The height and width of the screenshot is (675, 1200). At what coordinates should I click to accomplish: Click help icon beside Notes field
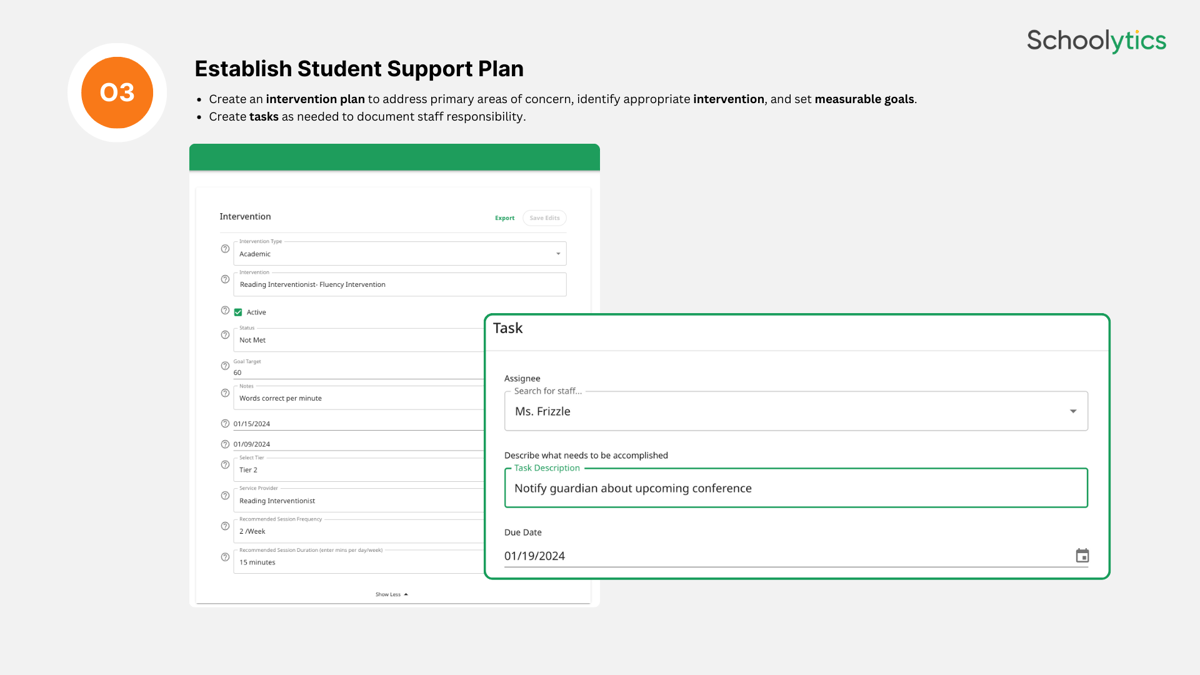click(225, 393)
